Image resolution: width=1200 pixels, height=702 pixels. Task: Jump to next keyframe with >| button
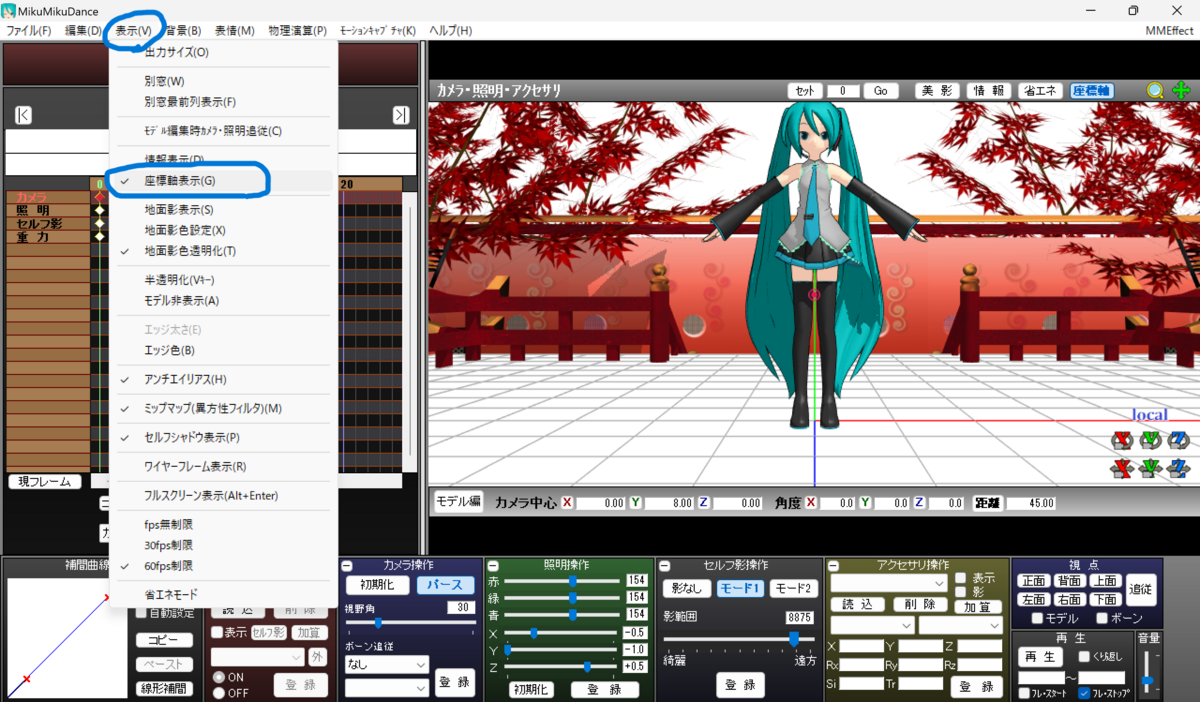(x=400, y=115)
